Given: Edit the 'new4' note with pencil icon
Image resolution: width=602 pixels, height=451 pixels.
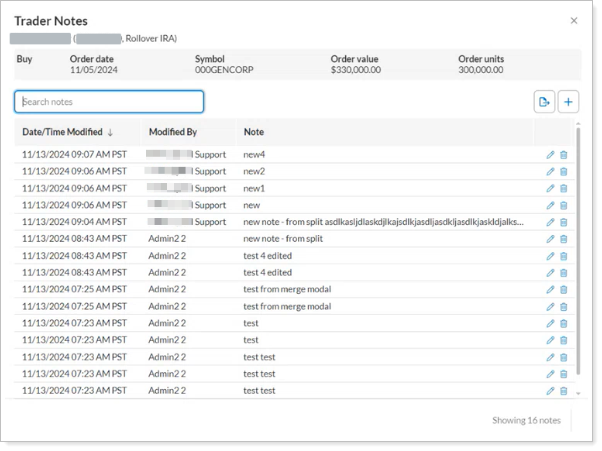Looking at the screenshot, I should pos(550,155).
